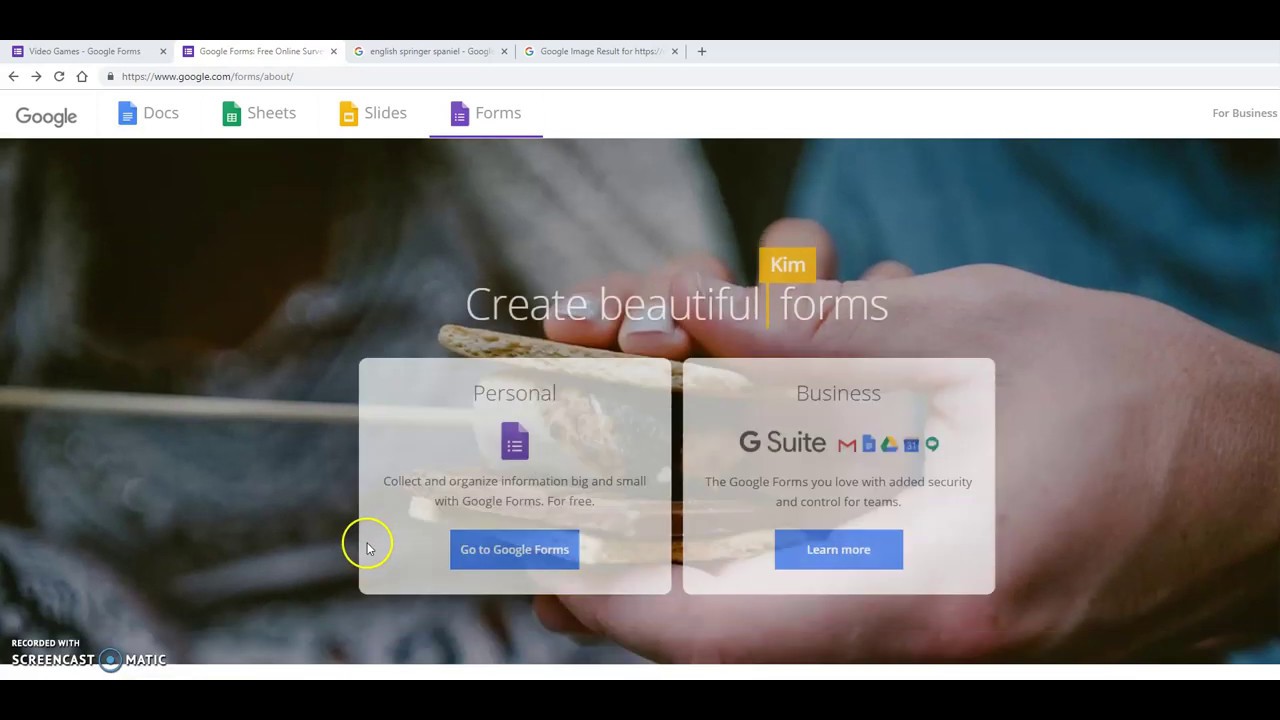
Task: Click the Learn more button
Action: tap(838, 549)
